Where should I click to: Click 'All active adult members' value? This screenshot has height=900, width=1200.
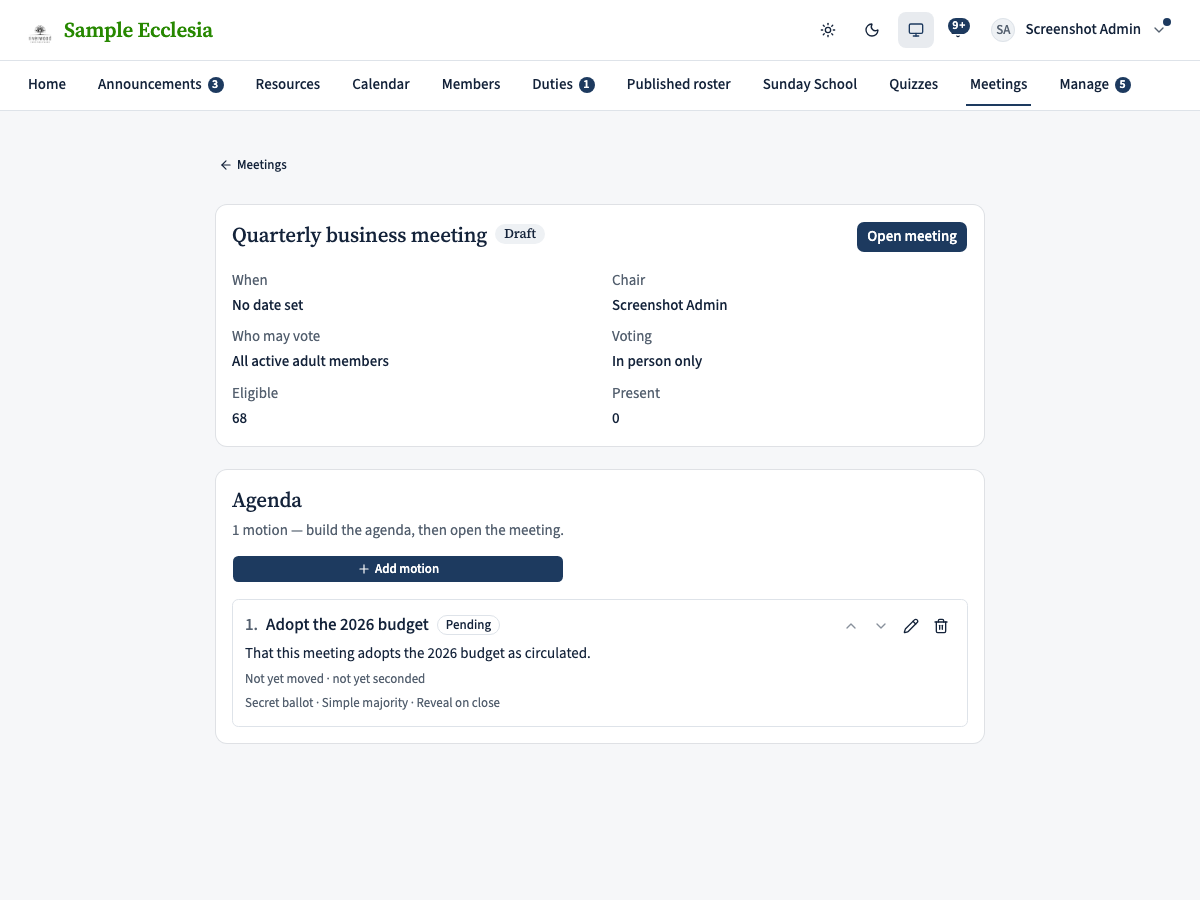pyautogui.click(x=310, y=361)
